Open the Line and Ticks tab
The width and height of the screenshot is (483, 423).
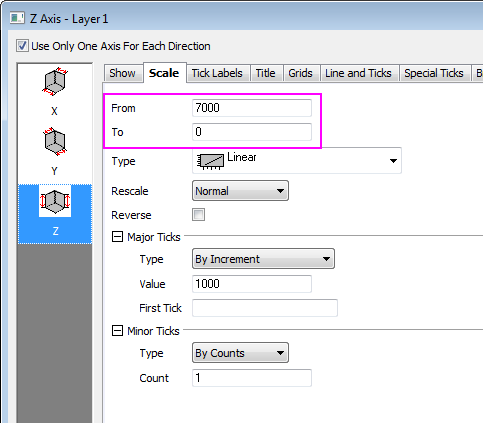click(358, 73)
